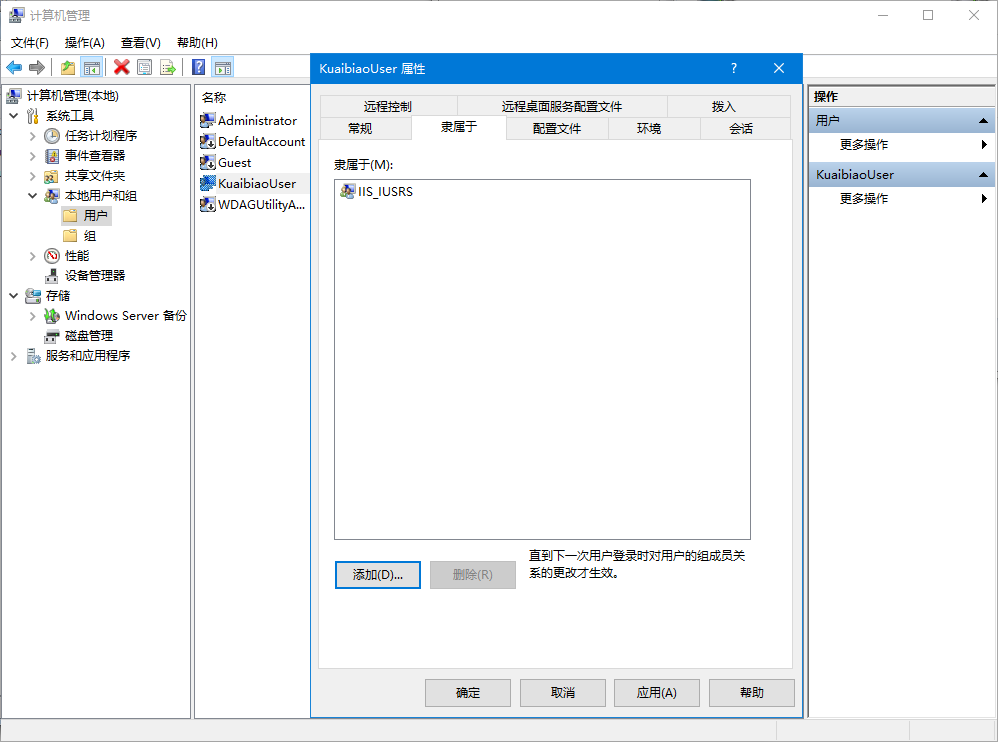Screen dimensions: 998x742
Task: Click the 计算机管理(本地) root node icon
Action: (x=14, y=95)
